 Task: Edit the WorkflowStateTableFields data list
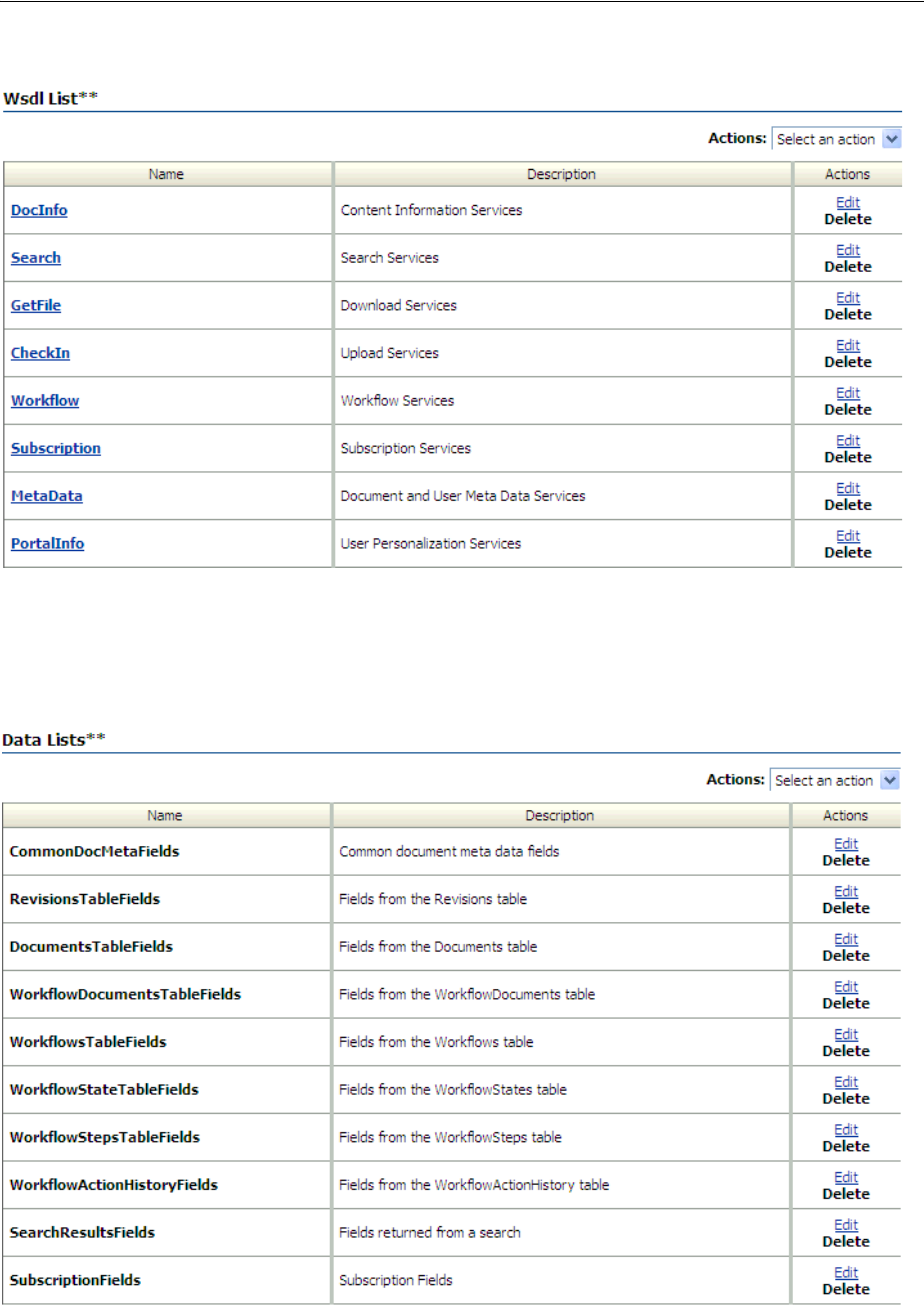[x=846, y=1081]
